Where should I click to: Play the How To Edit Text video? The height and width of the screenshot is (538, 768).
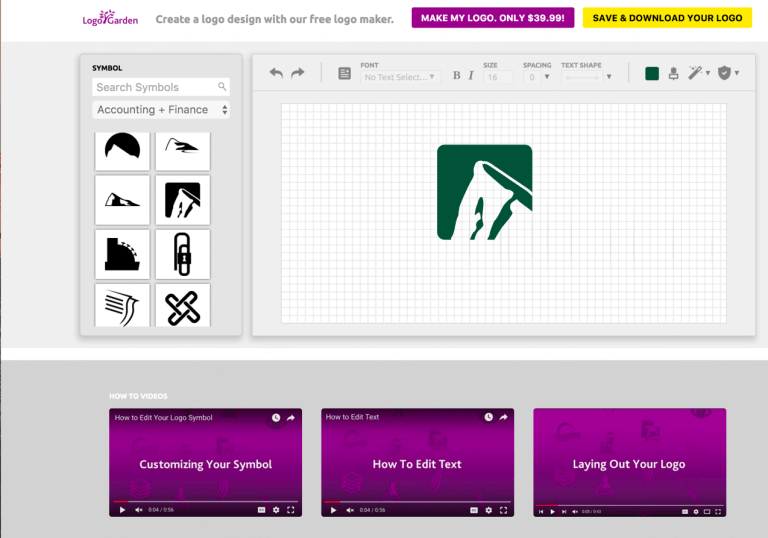pos(334,510)
